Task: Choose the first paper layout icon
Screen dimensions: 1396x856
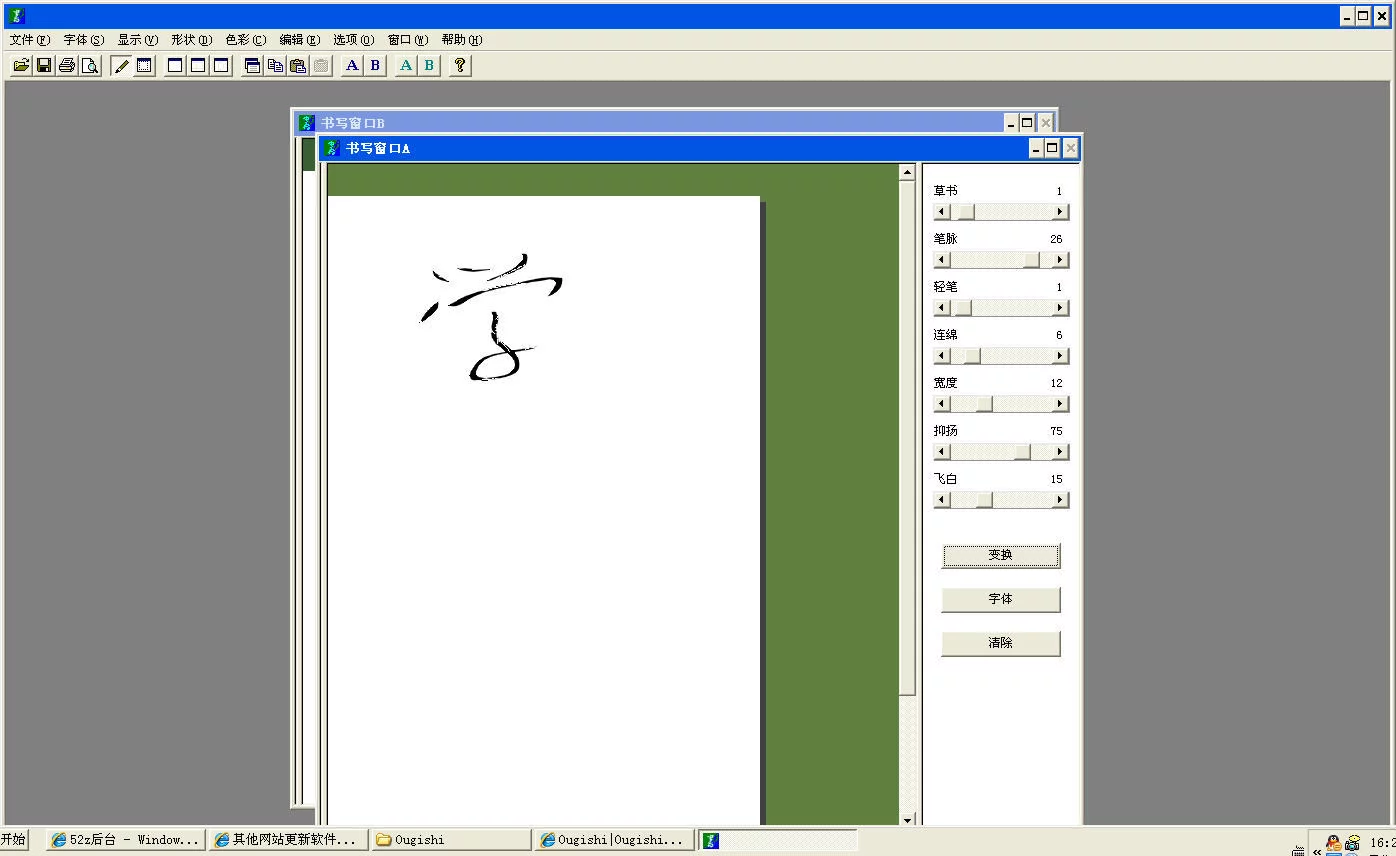Action: click(175, 65)
